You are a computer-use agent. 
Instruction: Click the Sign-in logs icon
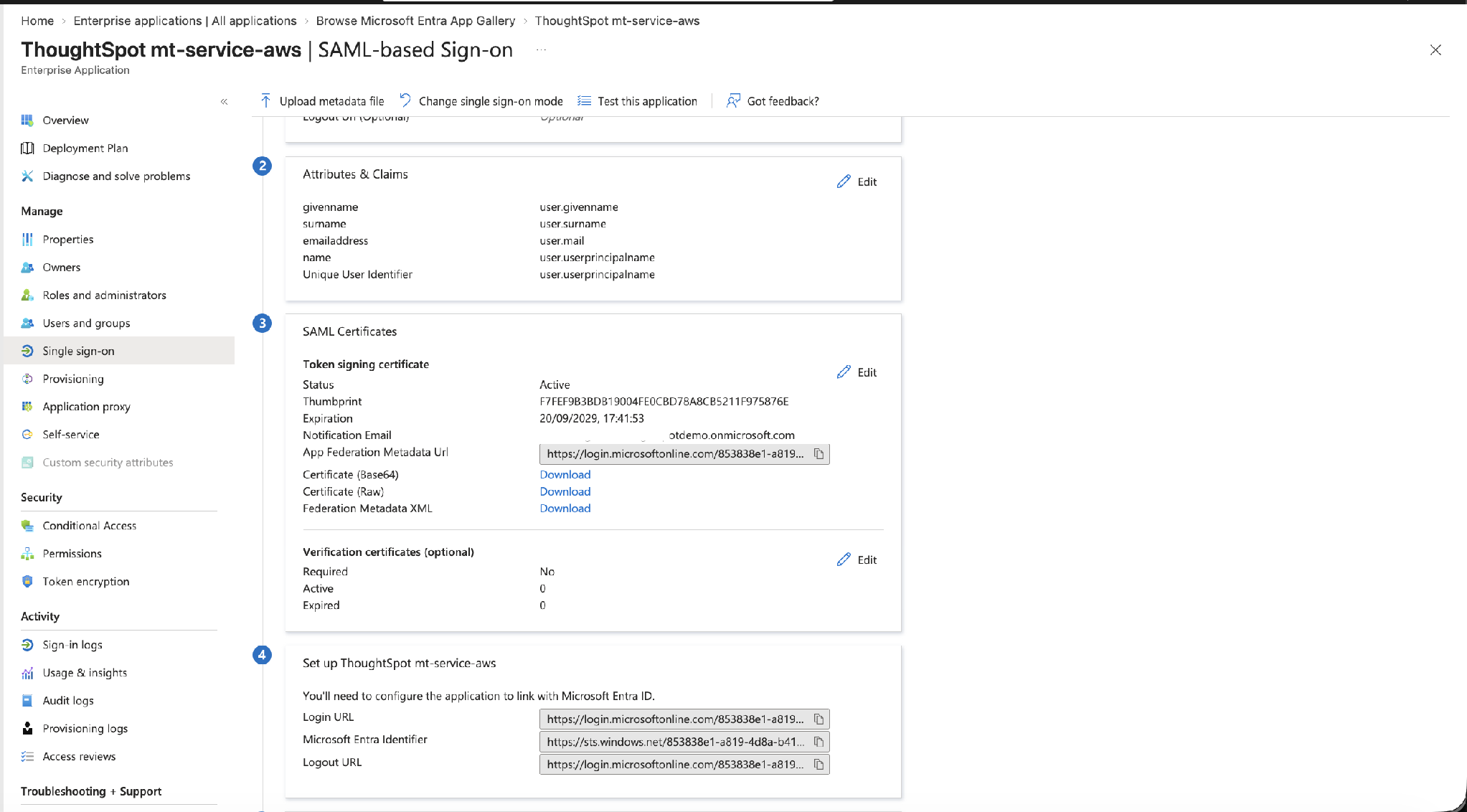click(x=27, y=644)
